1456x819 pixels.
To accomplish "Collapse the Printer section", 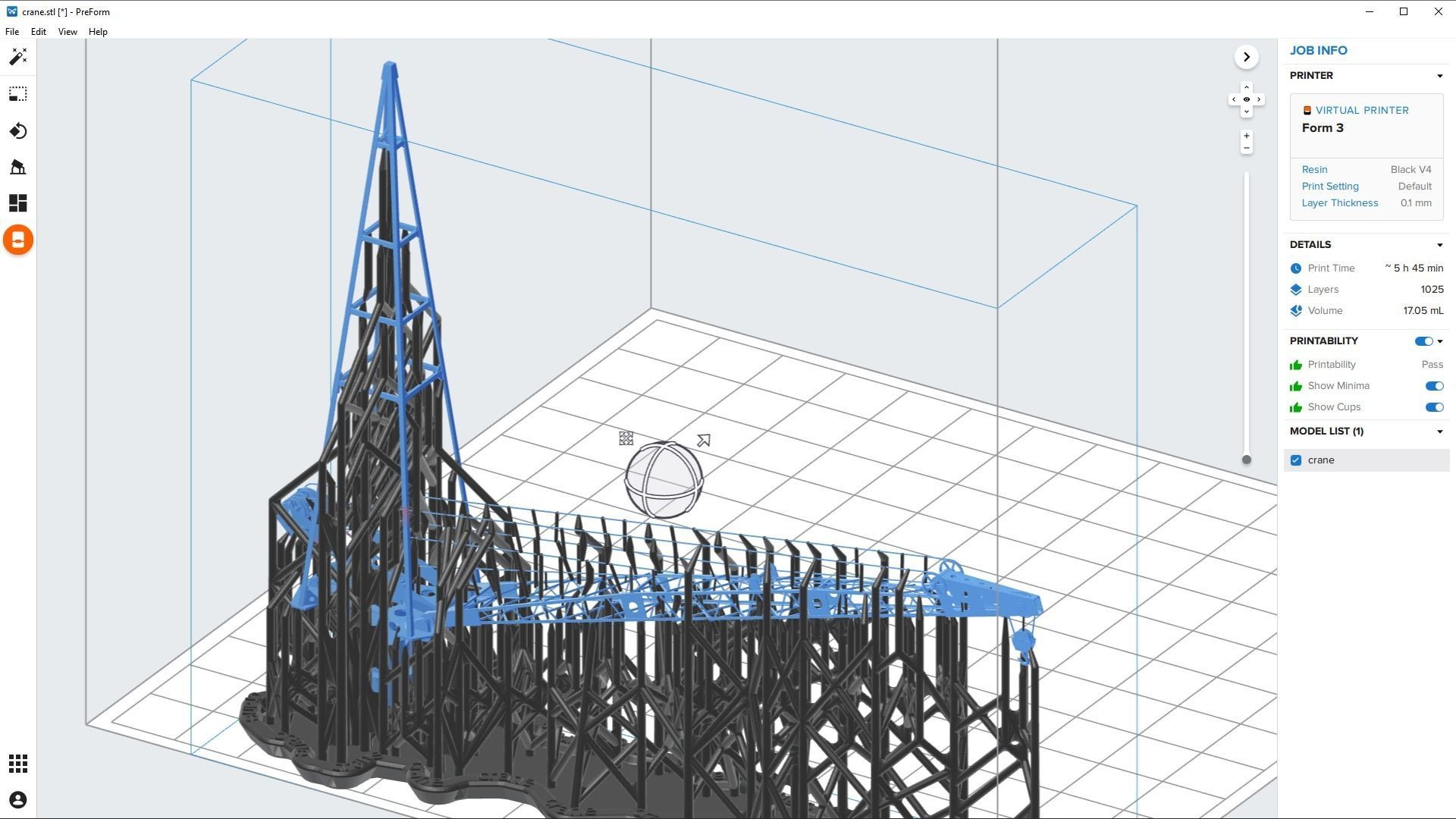I will pos(1439,76).
